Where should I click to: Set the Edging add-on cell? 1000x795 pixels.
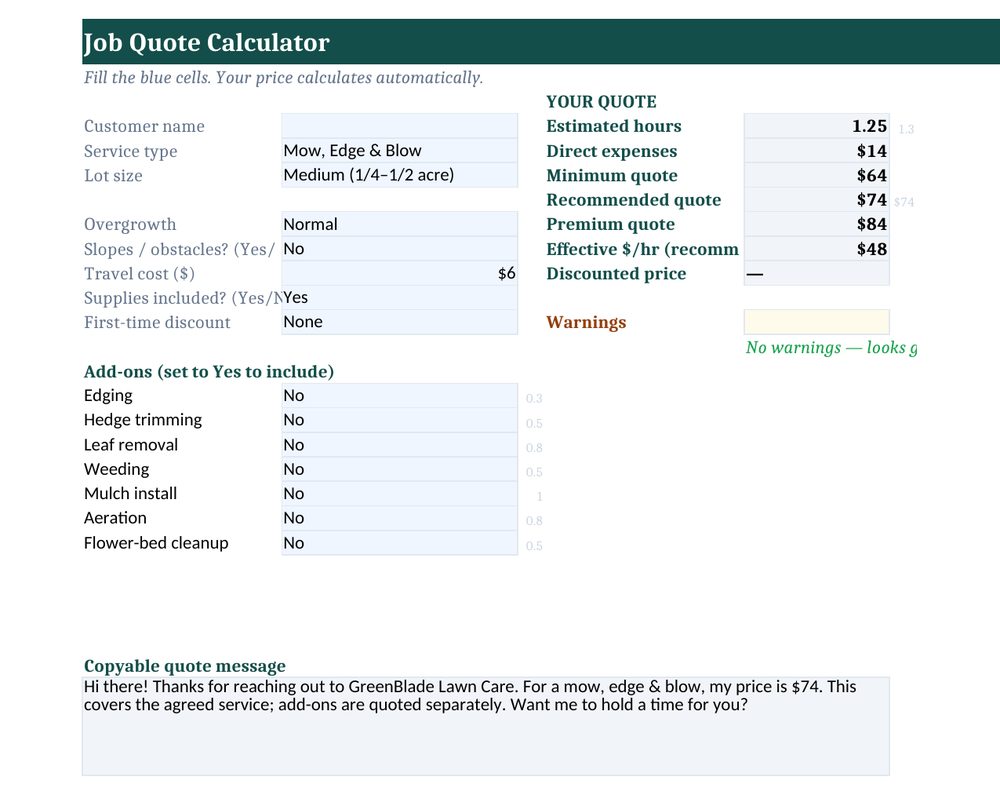[x=399, y=395]
